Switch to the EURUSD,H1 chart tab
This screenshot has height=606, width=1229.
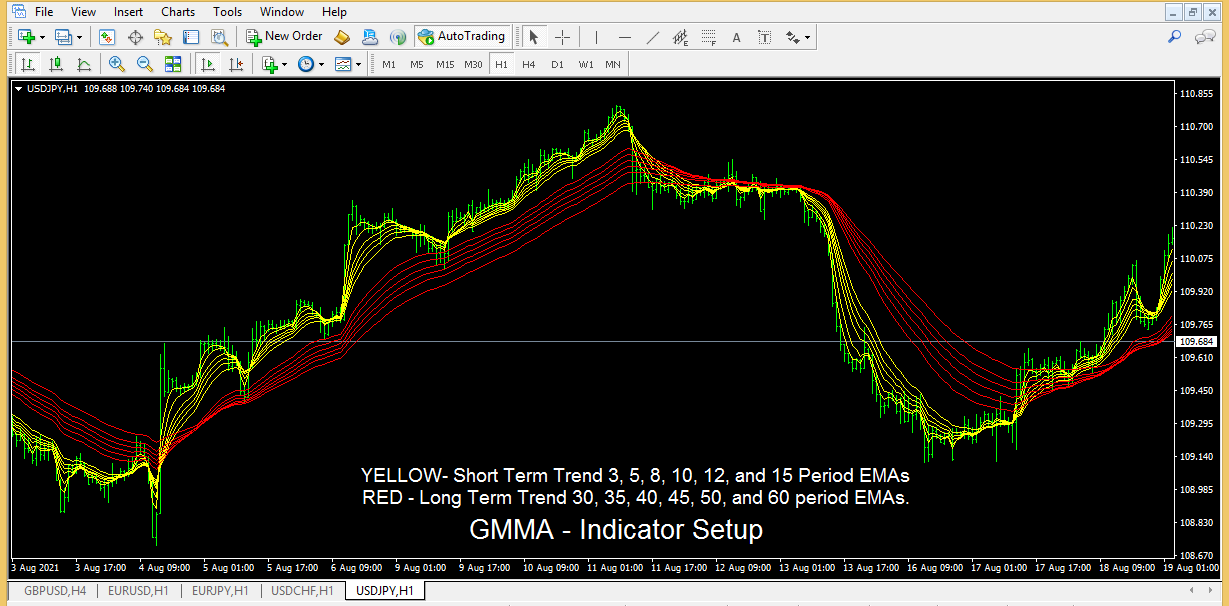click(137, 590)
